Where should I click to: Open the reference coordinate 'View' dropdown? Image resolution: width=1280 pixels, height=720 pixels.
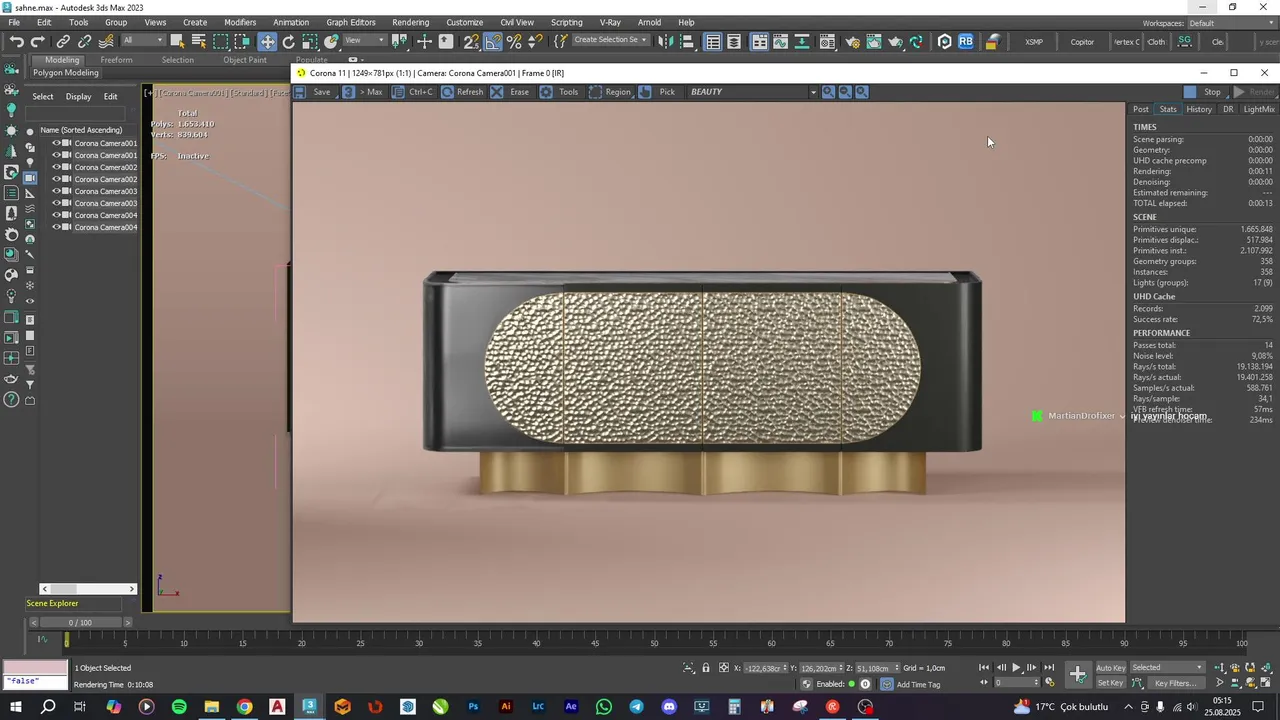click(365, 41)
